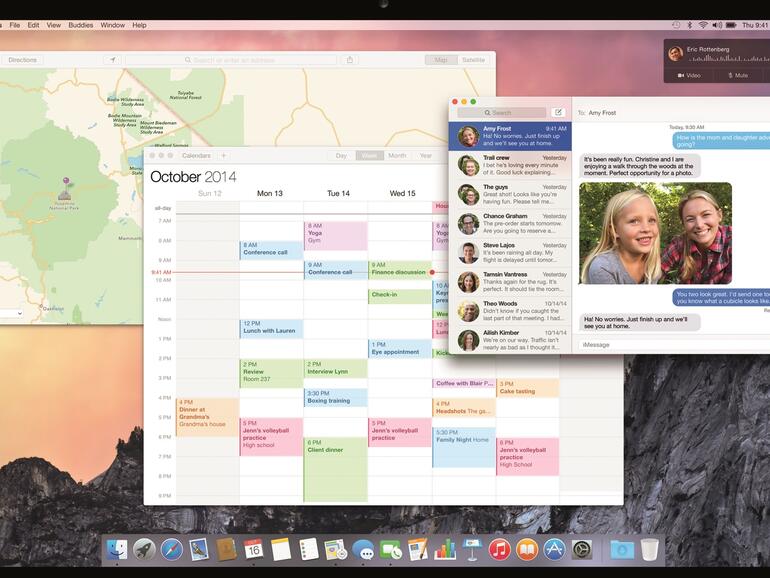
Task: Open the App Store in dock
Action: click(x=554, y=550)
